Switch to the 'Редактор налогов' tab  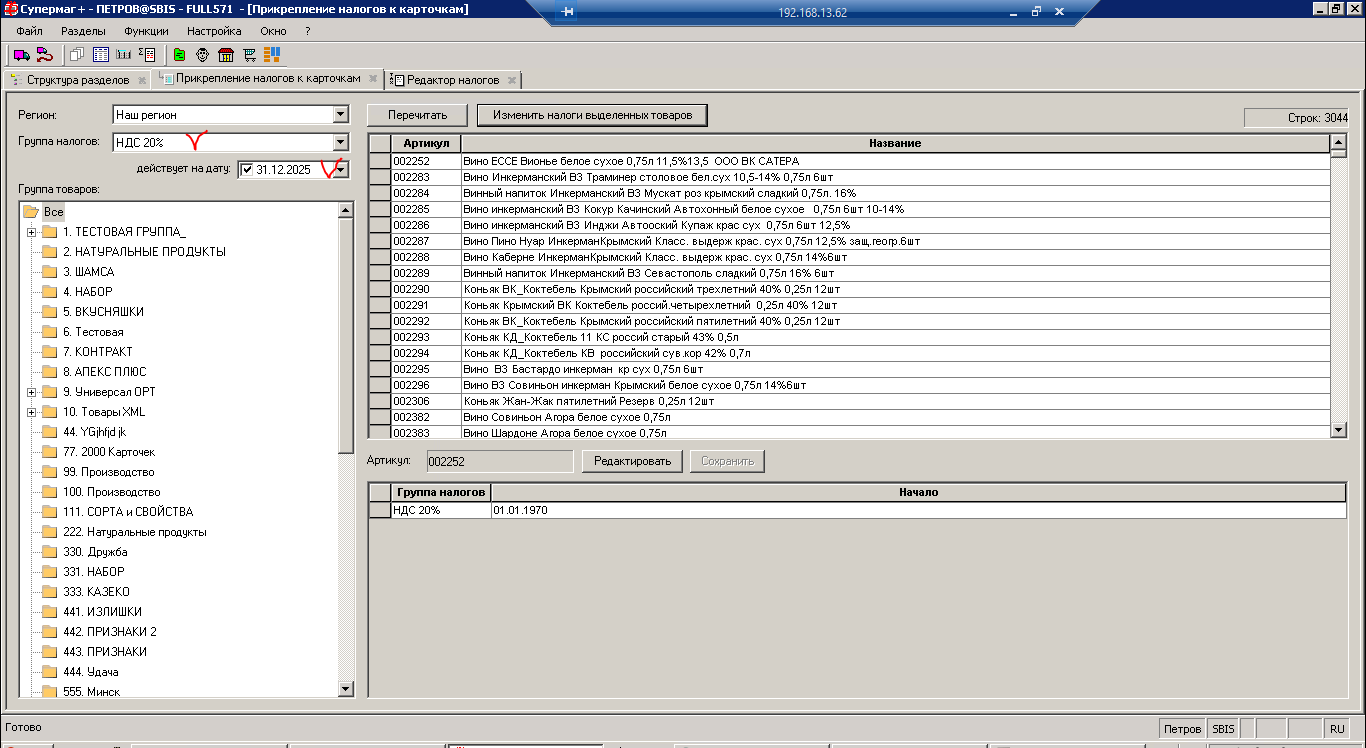tap(452, 80)
